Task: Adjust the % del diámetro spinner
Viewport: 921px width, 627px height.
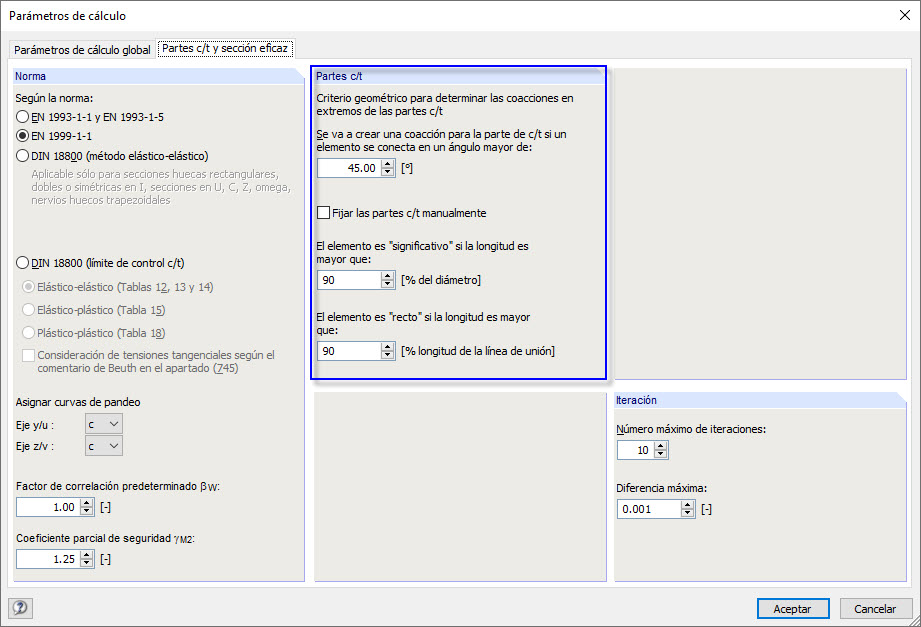Action: [x=388, y=280]
